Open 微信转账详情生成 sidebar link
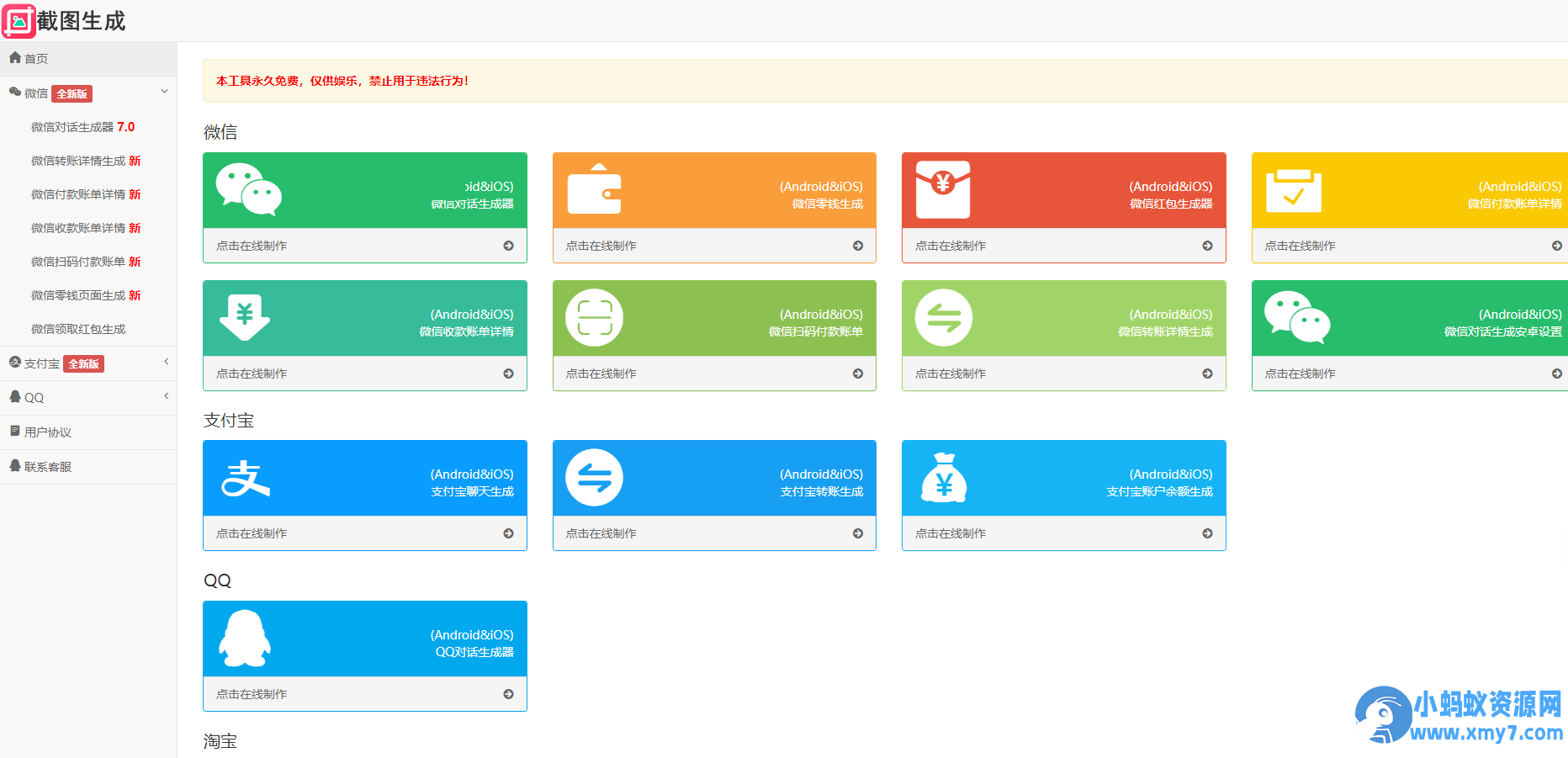The height and width of the screenshot is (758, 1568). pos(85,161)
